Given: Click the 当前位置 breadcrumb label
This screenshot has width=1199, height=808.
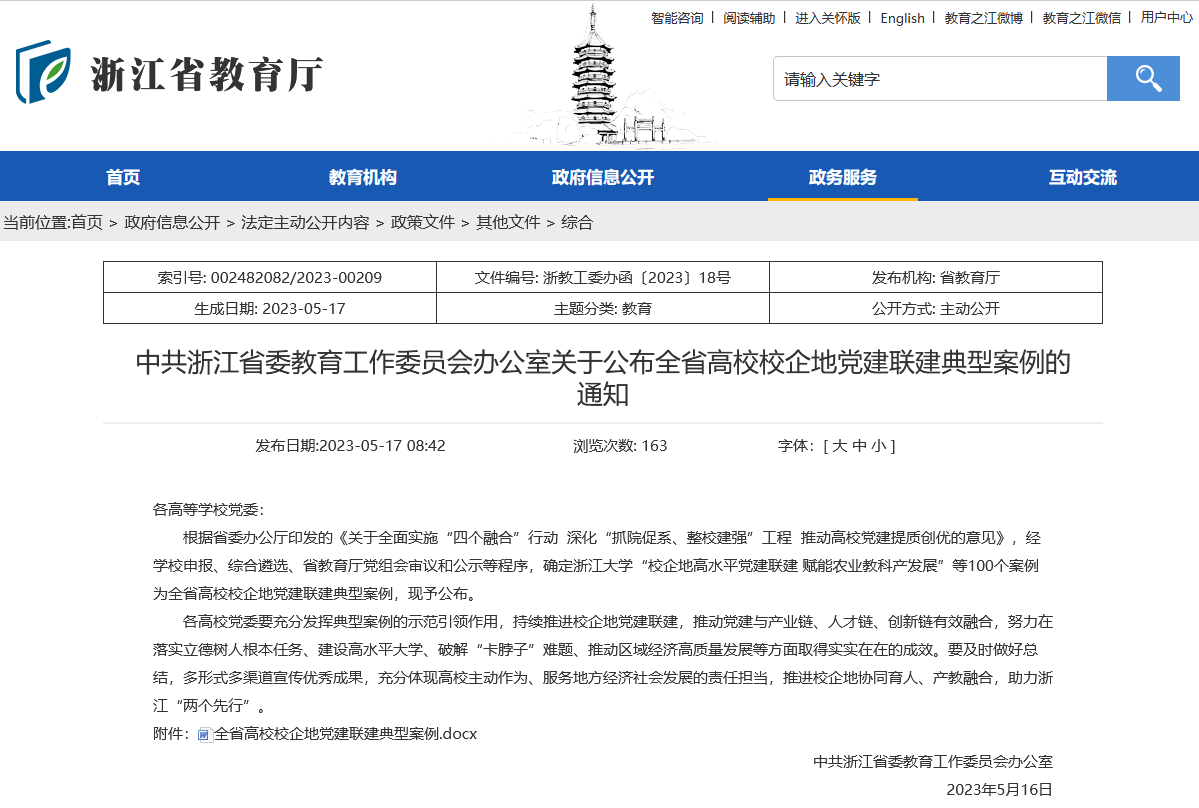Looking at the screenshot, I should click(35, 222).
